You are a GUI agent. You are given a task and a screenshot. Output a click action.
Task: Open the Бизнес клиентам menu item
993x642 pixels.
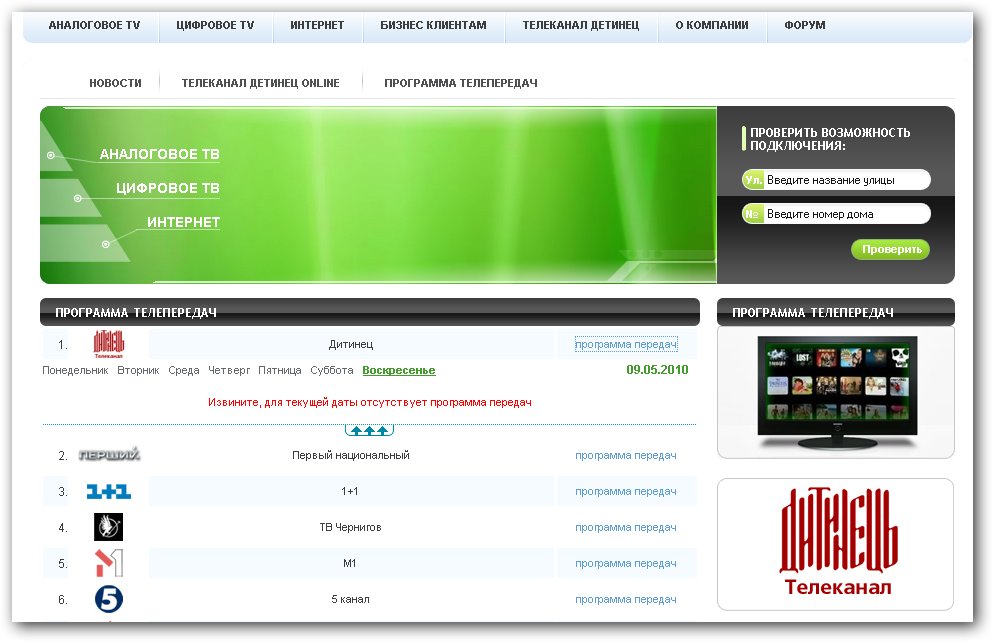(433, 25)
